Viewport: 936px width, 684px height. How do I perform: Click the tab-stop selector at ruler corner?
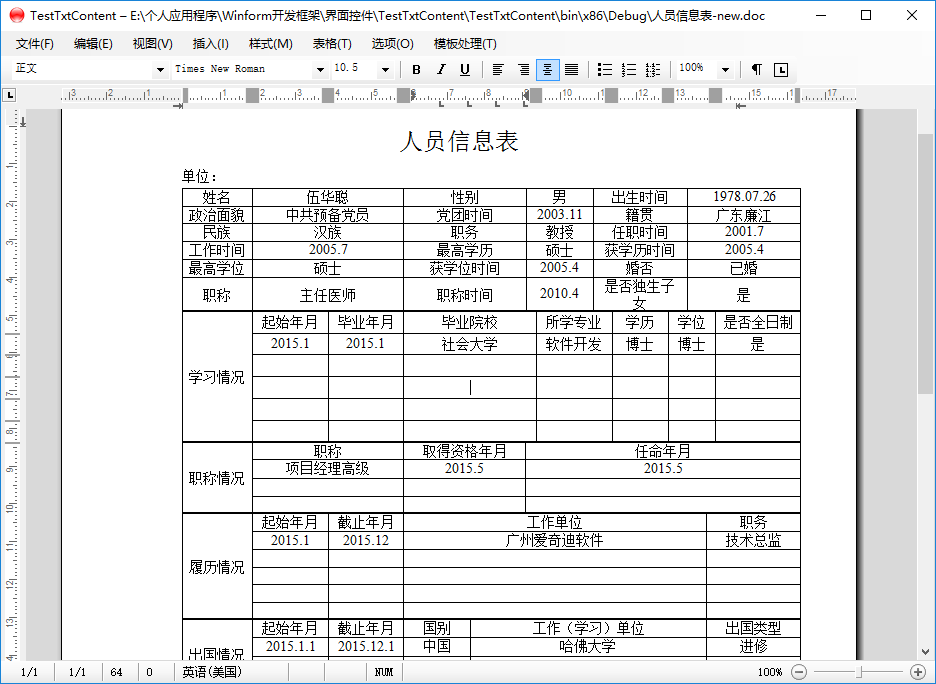pos(9,94)
